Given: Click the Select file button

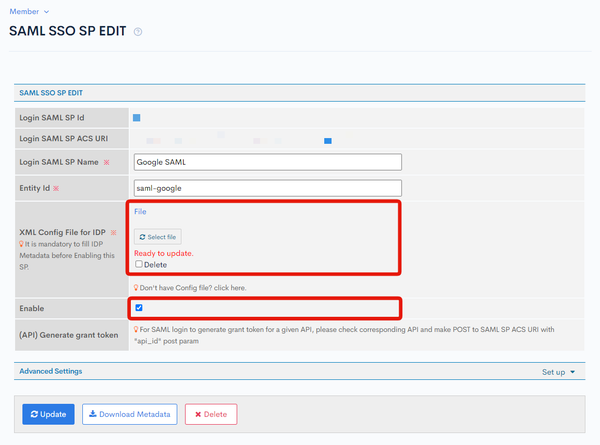Looking at the screenshot, I should (158, 237).
